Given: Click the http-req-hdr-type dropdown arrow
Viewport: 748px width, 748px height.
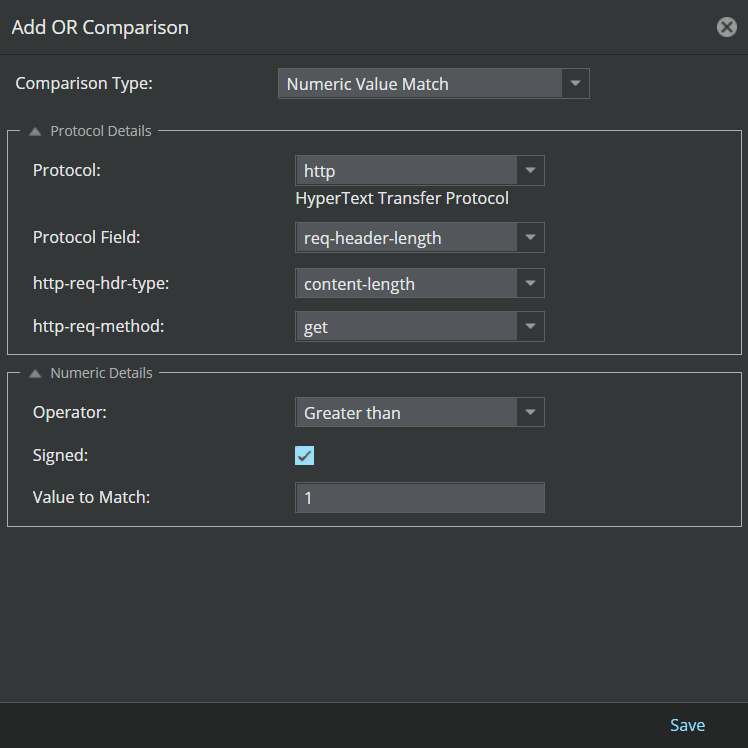Looking at the screenshot, I should [x=530, y=283].
